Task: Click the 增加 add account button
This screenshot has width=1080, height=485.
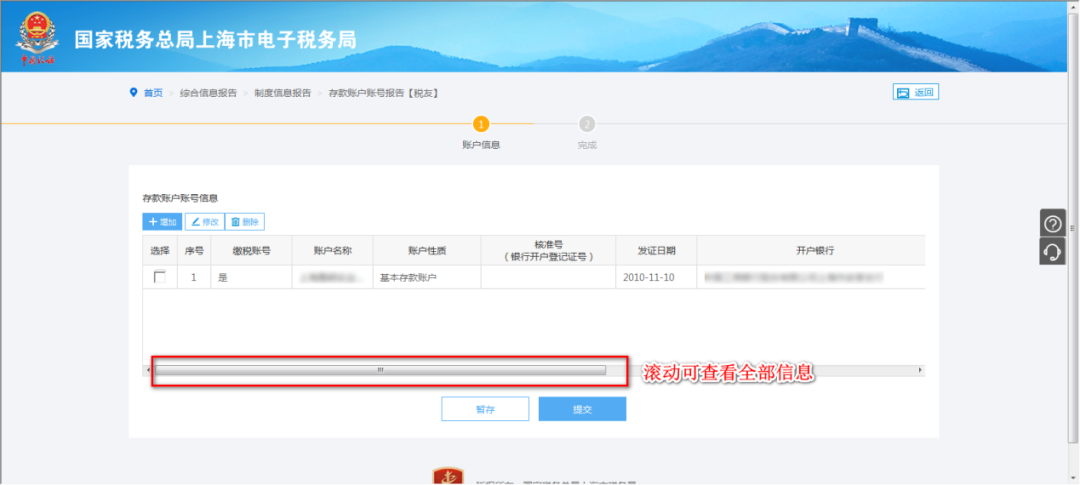Action: [162, 222]
